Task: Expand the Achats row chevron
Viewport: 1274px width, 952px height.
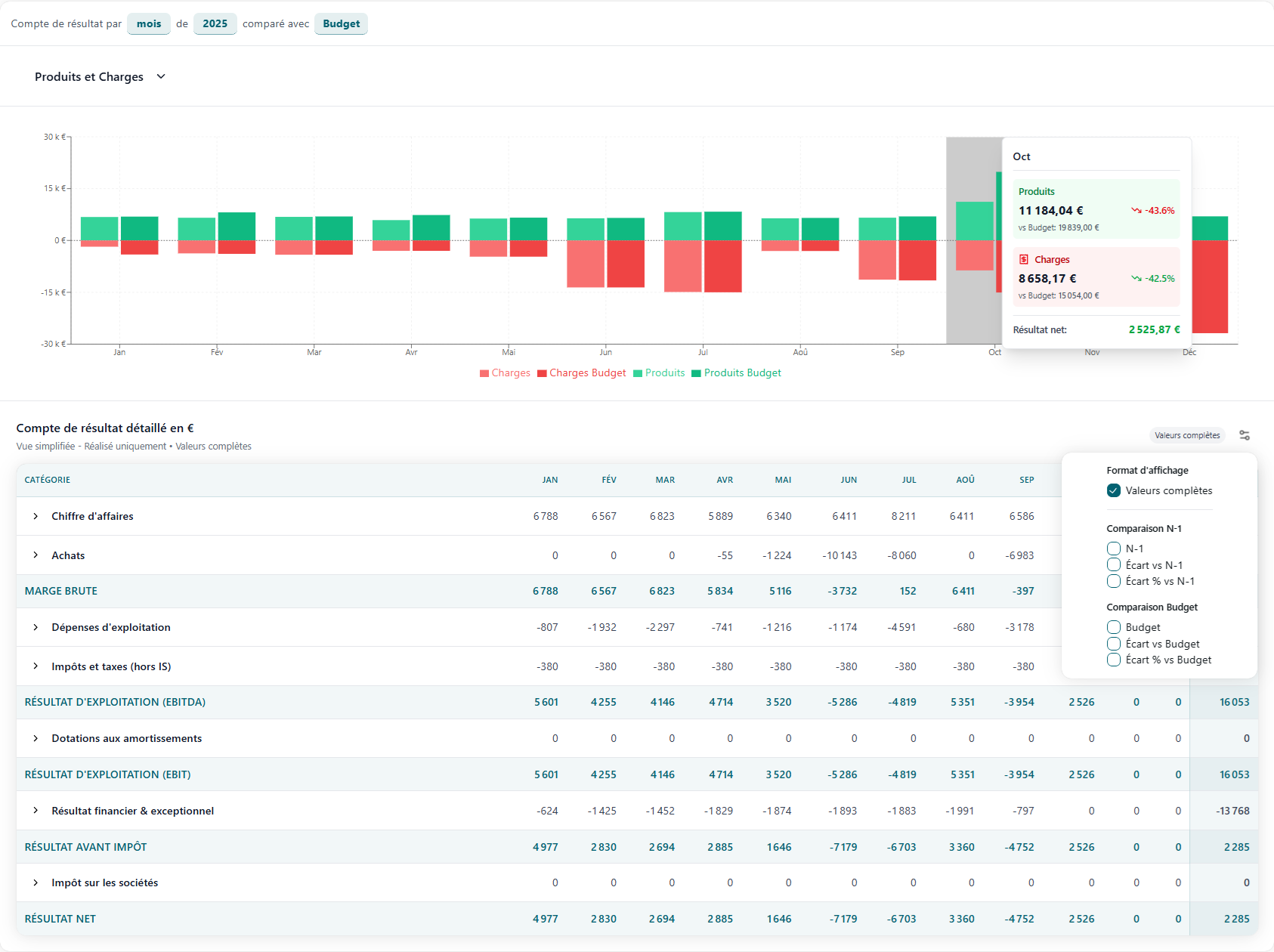Action: coord(36,555)
